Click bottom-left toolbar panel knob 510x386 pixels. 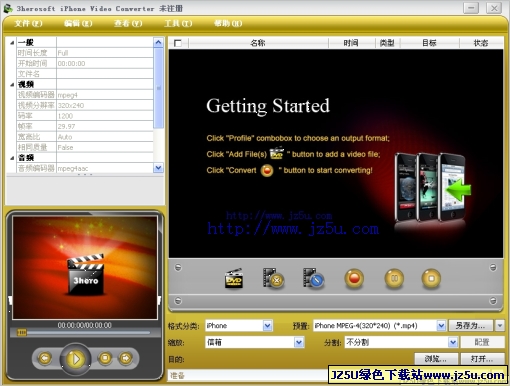pyautogui.click(x=178, y=301)
